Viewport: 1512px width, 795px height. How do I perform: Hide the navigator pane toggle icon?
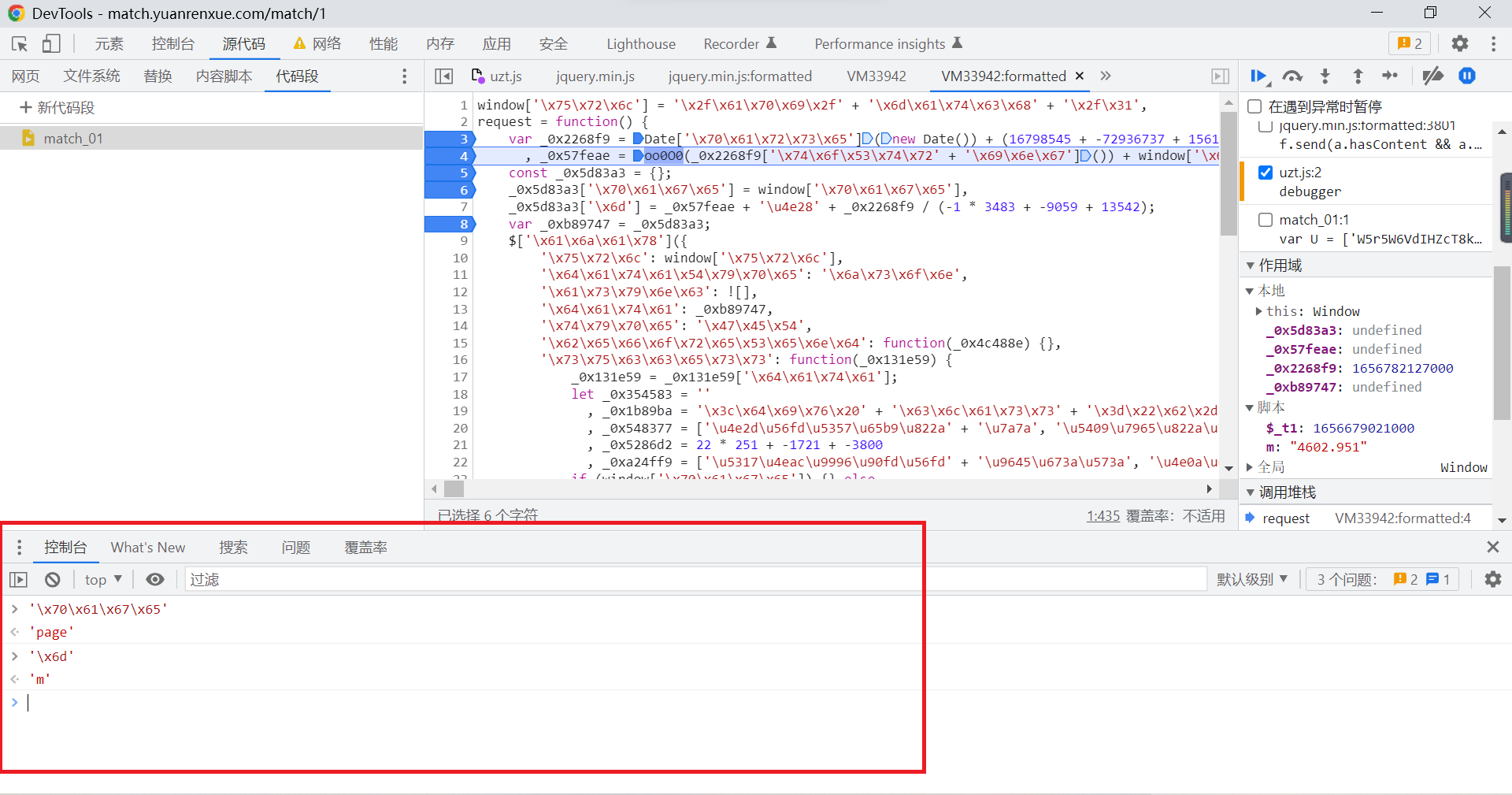click(x=444, y=76)
